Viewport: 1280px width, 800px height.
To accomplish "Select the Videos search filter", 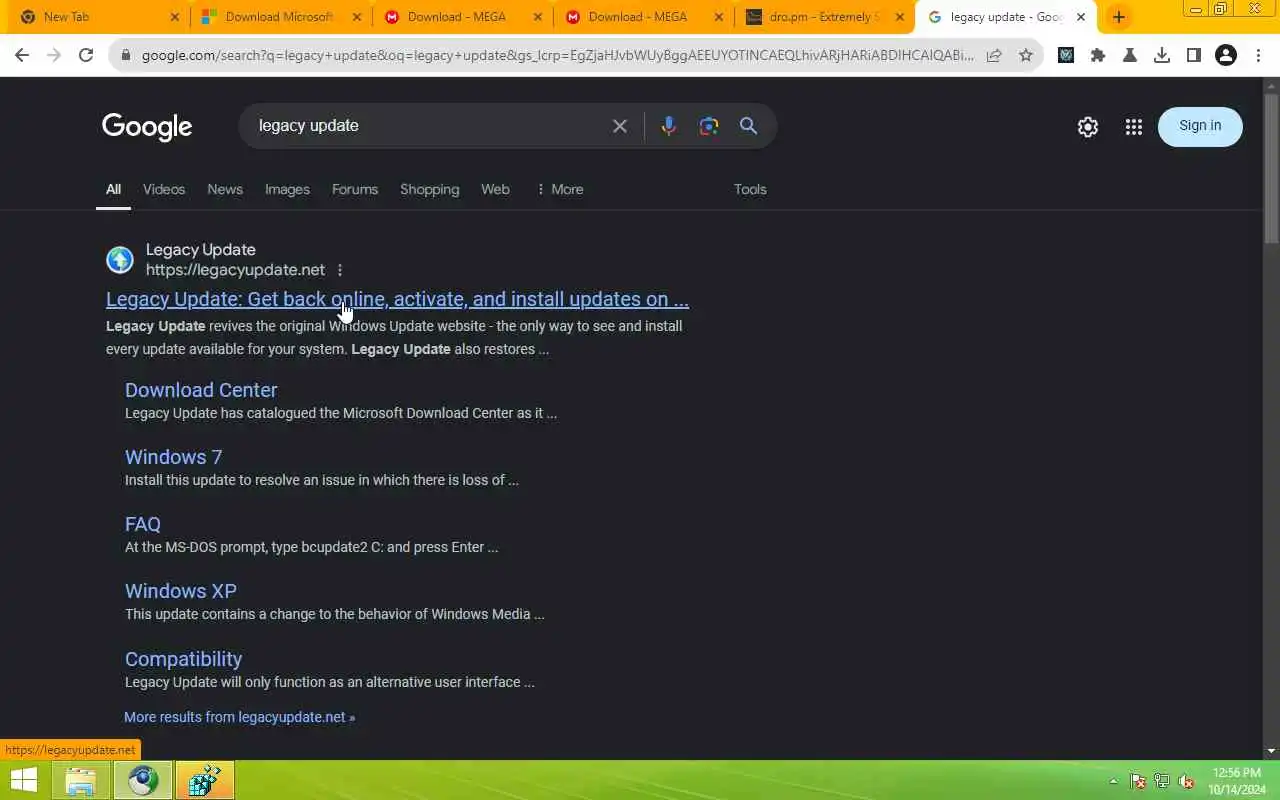I will coord(164,189).
